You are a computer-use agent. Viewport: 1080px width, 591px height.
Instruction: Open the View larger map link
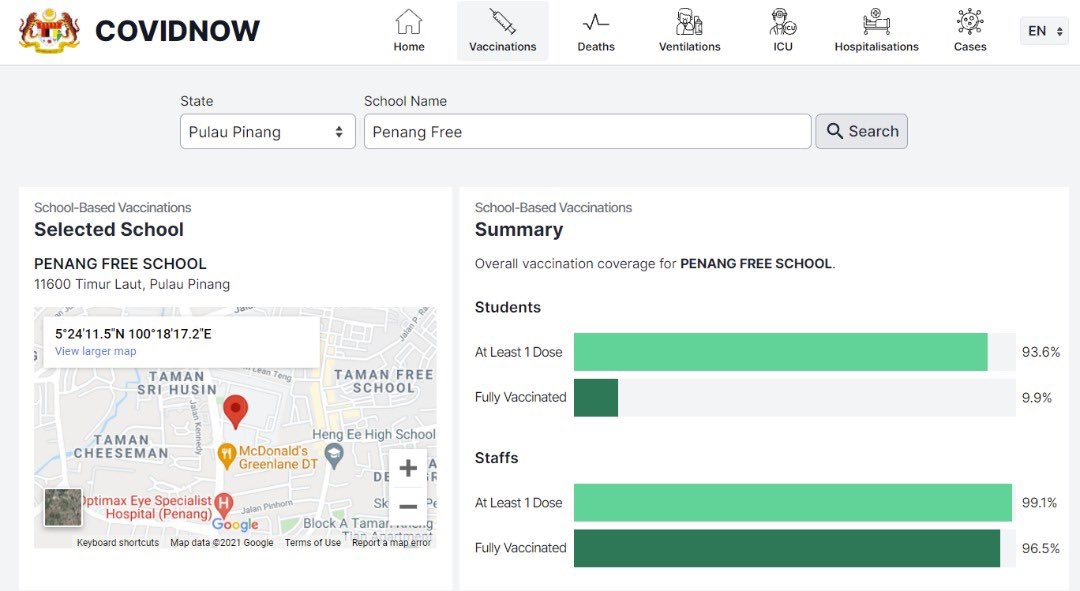click(95, 351)
